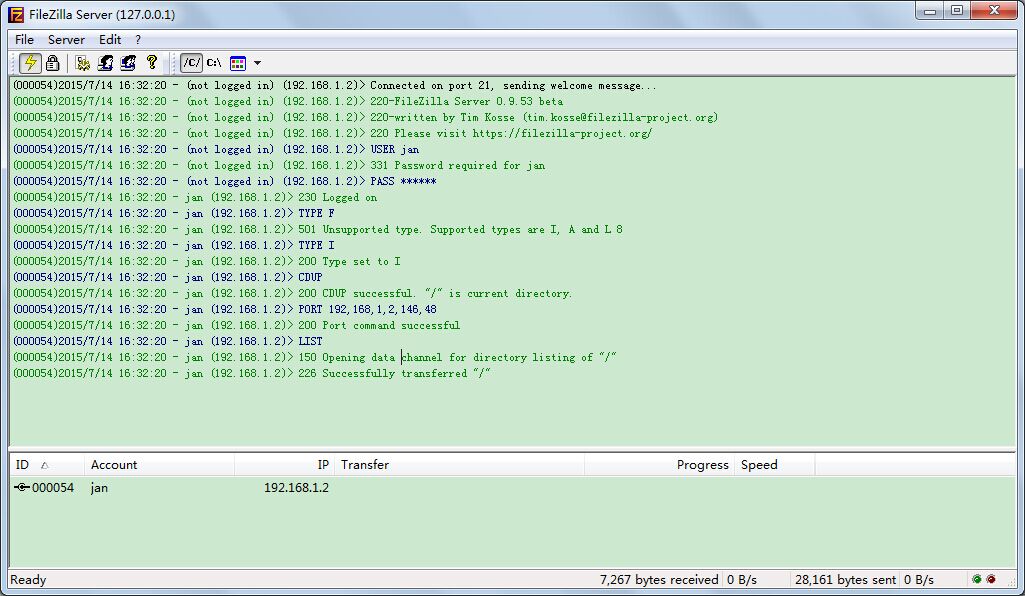The image size is (1025, 596).
Task: Sort connections by the IP column header
Action: tap(284, 465)
